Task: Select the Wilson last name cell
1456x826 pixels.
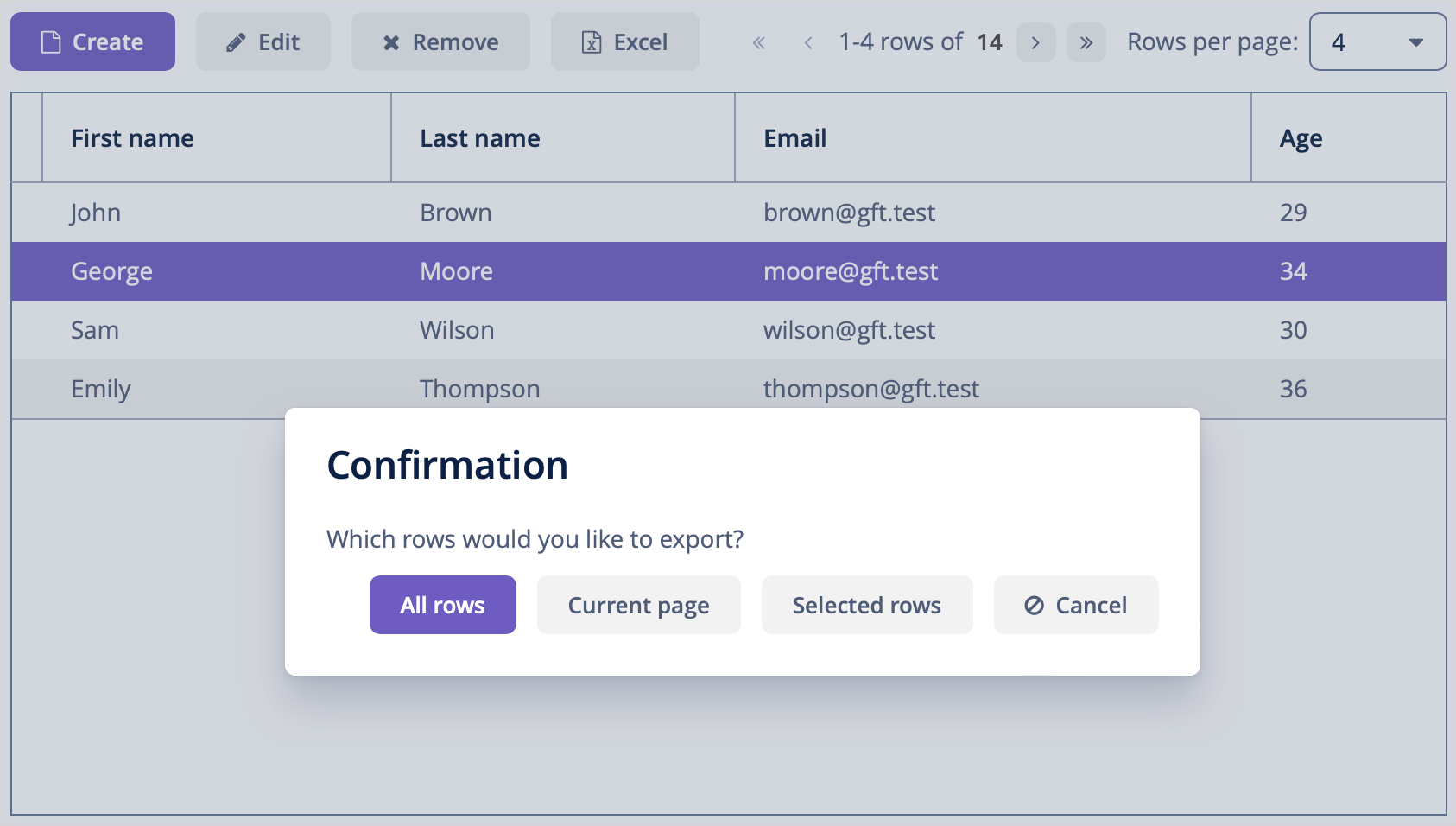Action: tap(563, 330)
